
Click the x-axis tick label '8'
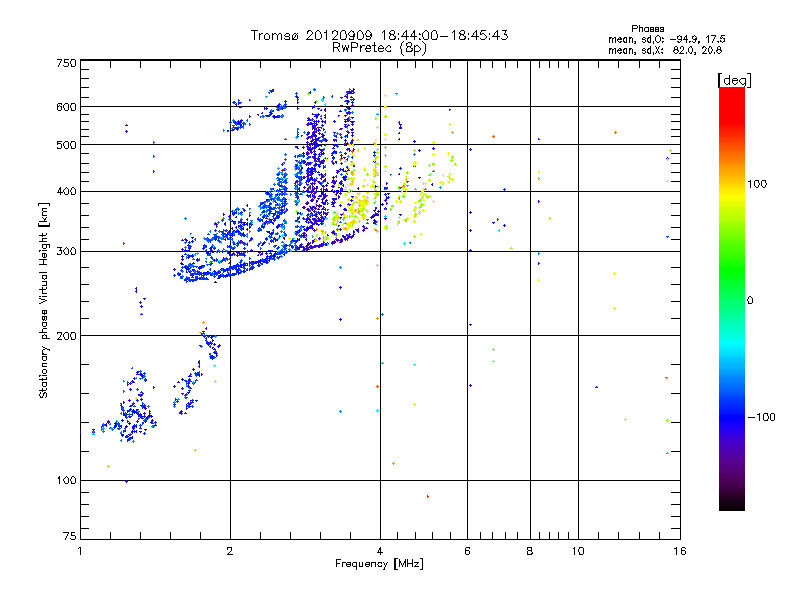[x=530, y=551]
